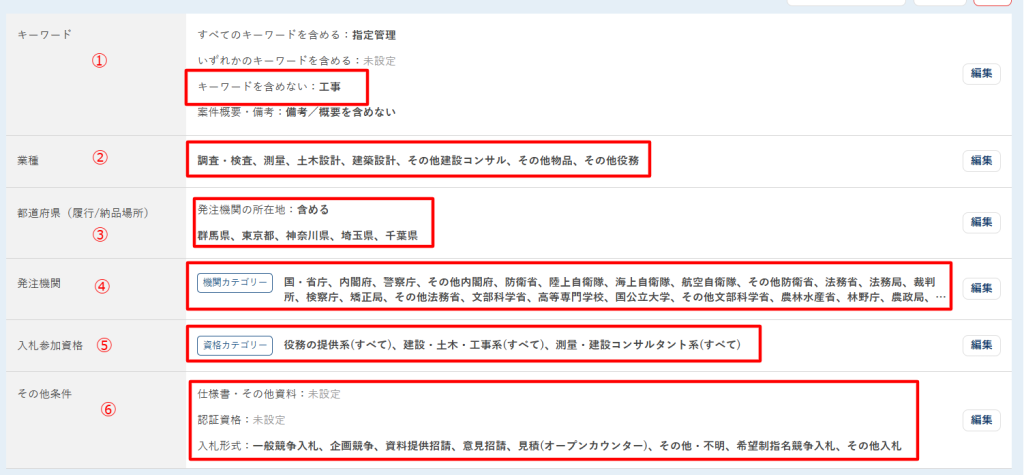Click the 仕様書・その他資料:未設定 line
Screen dimensions: 1024x475
point(269,394)
